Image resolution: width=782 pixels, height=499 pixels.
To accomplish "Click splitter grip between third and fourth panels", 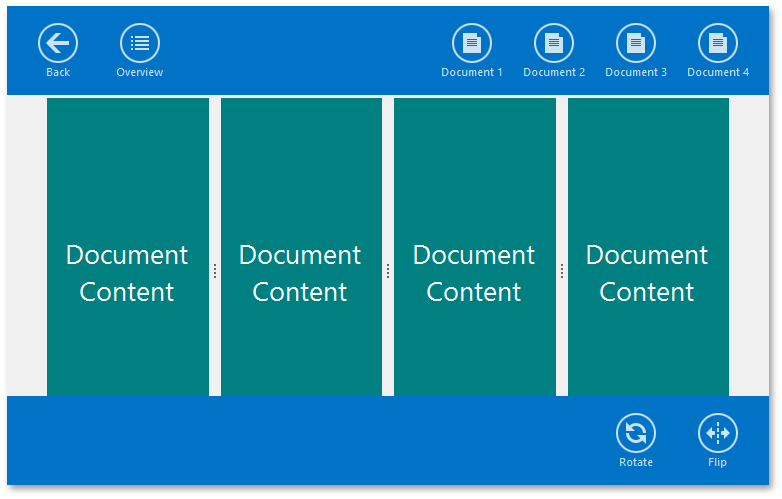I will [x=562, y=271].
